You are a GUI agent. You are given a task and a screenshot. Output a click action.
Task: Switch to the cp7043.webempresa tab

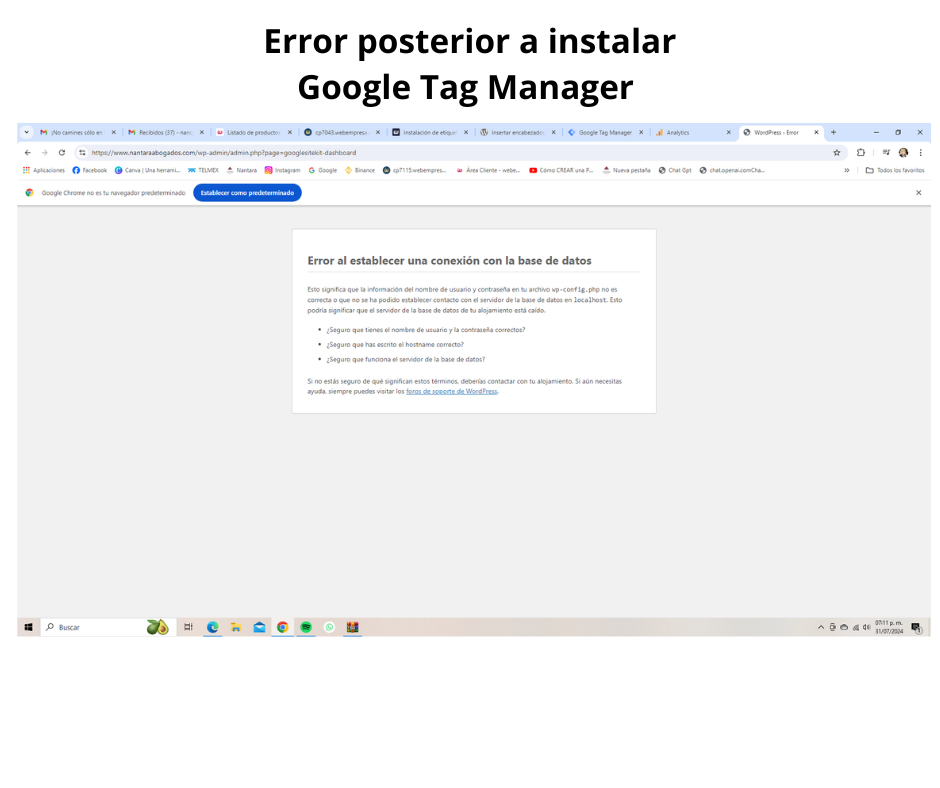tap(342, 133)
